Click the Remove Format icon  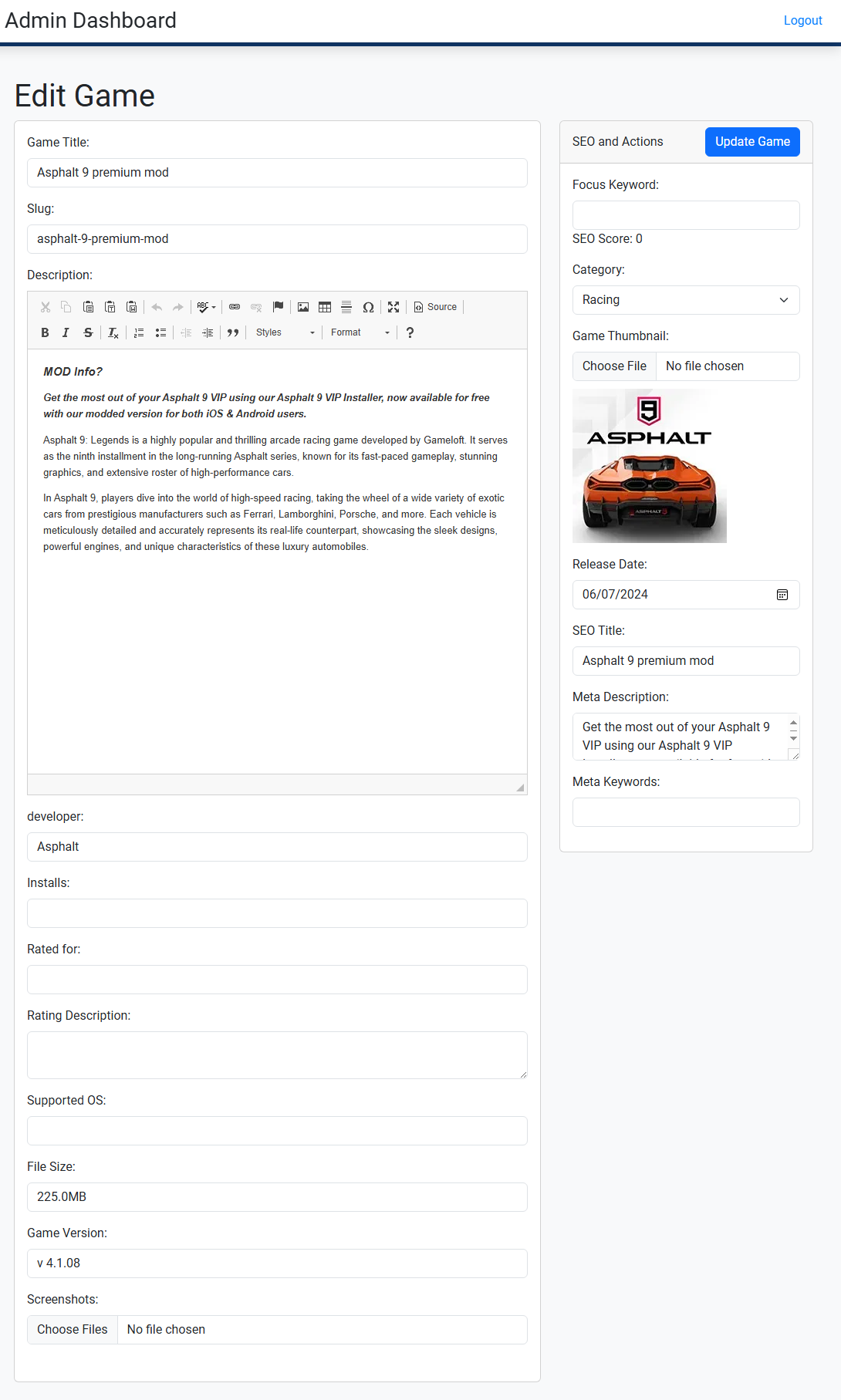click(x=113, y=332)
